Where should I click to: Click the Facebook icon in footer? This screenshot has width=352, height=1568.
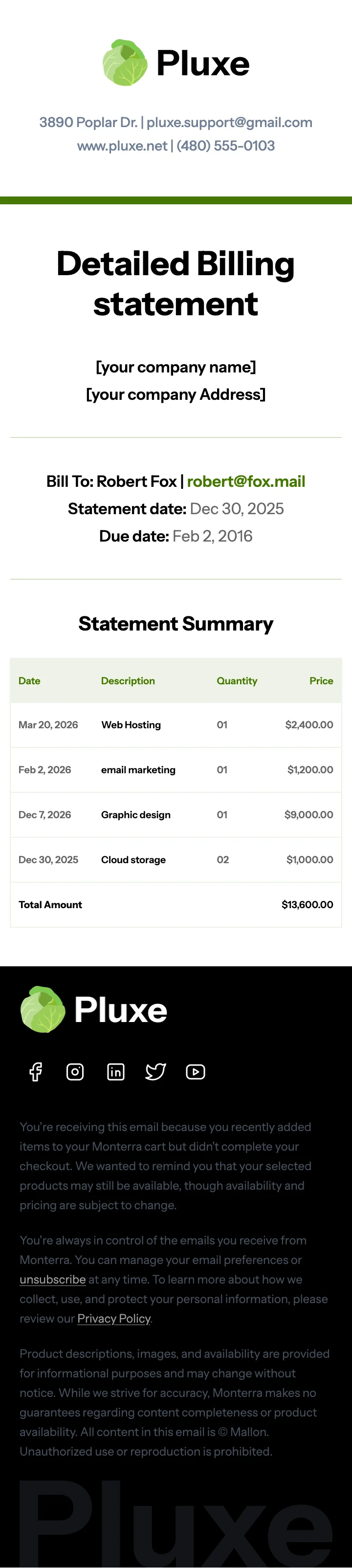point(35,1071)
